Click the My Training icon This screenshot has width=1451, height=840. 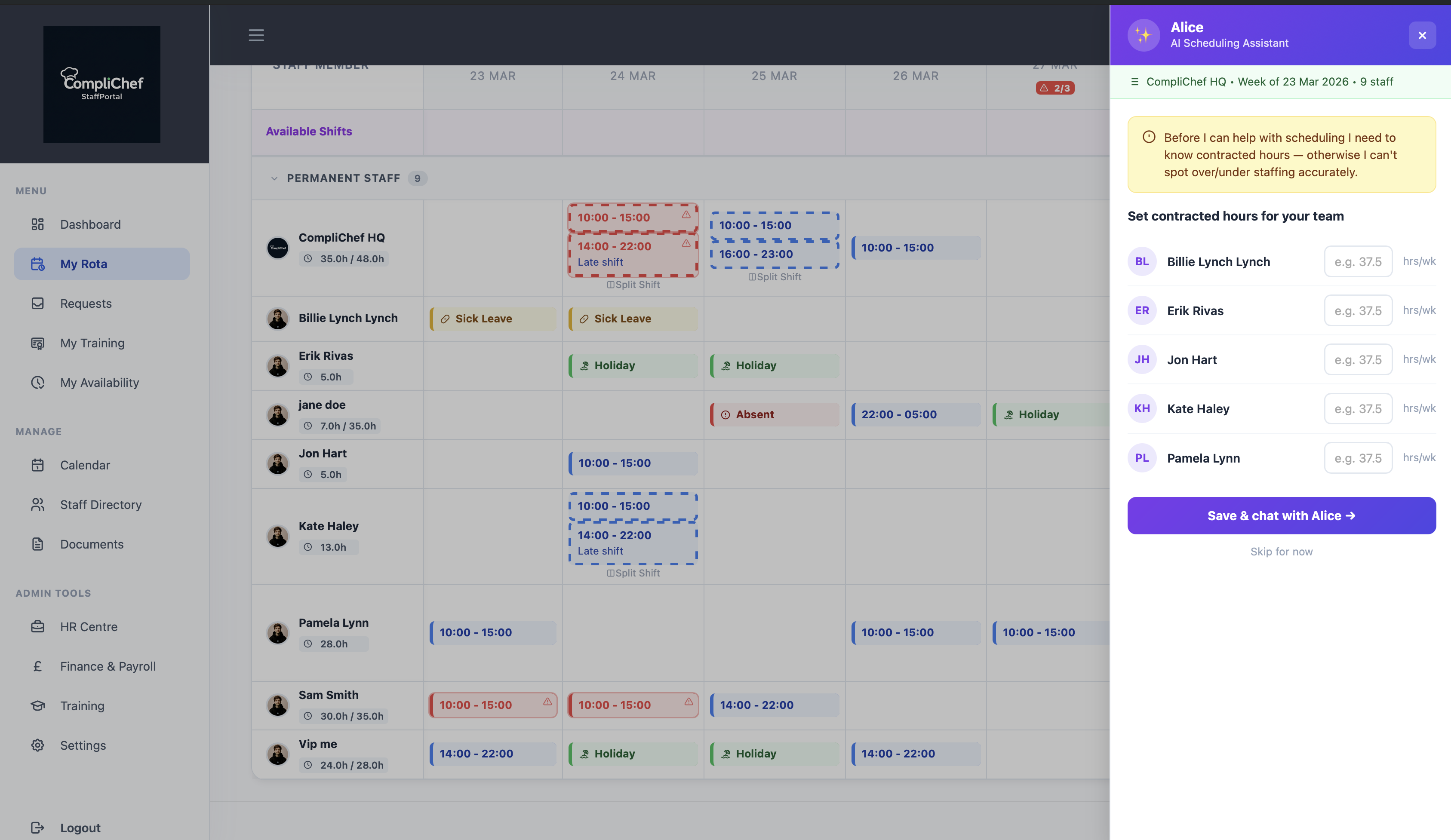(37, 343)
